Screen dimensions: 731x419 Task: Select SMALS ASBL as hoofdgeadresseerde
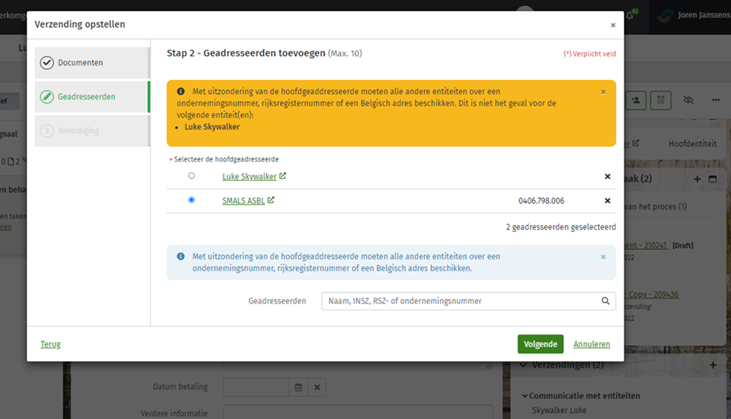[x=191, y=200]
